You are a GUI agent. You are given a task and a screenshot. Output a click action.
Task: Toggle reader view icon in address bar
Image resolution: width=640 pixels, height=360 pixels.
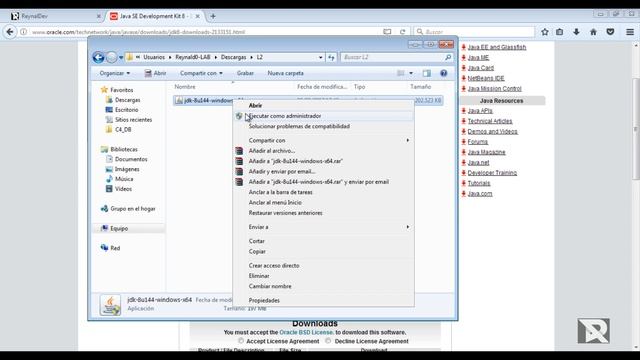point(387,31)
